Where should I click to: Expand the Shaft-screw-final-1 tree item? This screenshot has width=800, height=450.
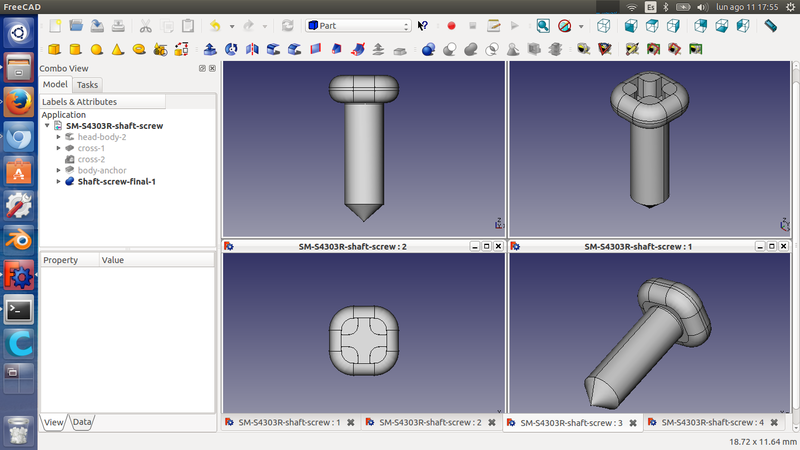58,182
